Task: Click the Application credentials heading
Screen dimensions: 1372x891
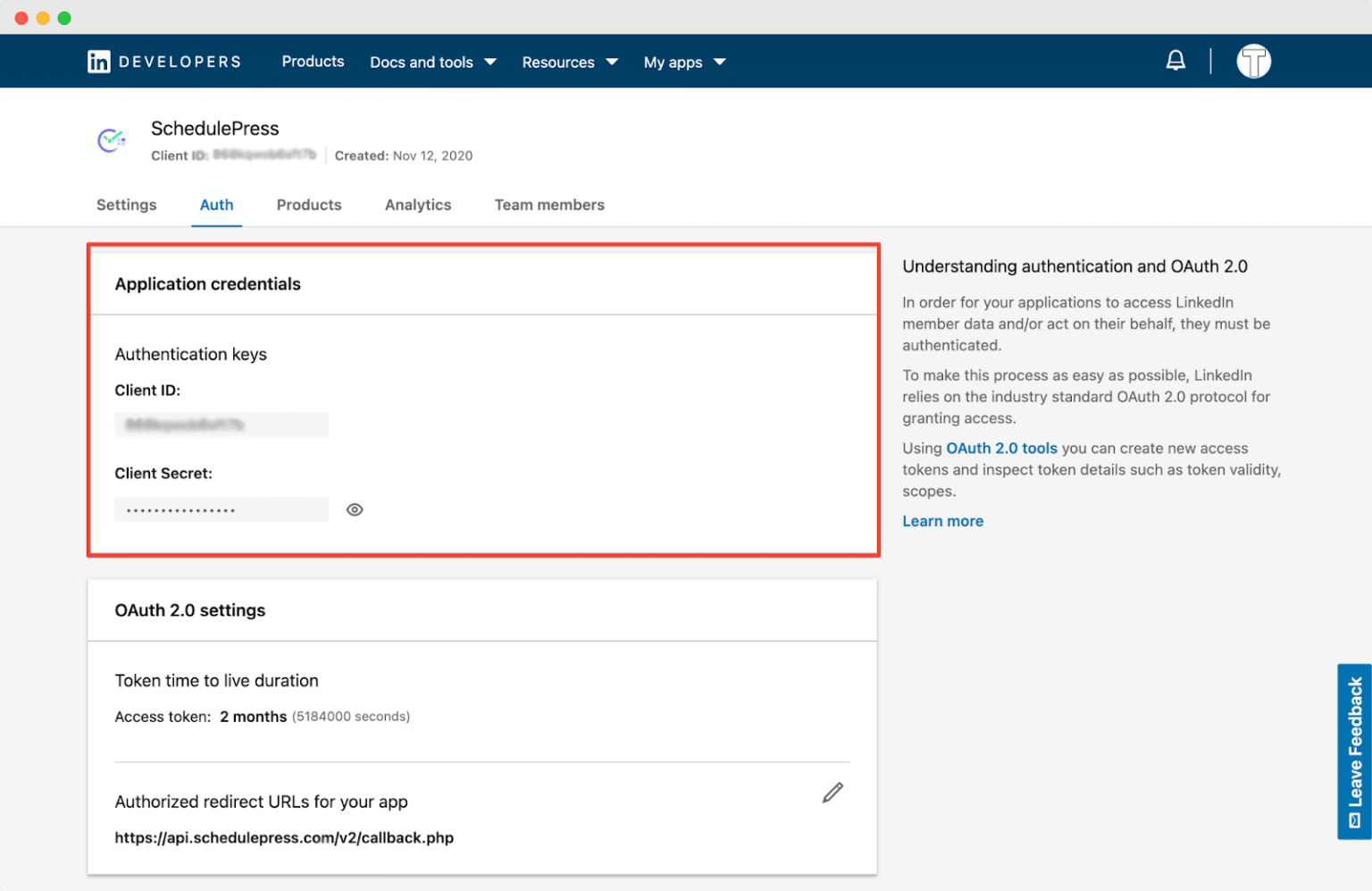Action: click(x=207, y=284)
